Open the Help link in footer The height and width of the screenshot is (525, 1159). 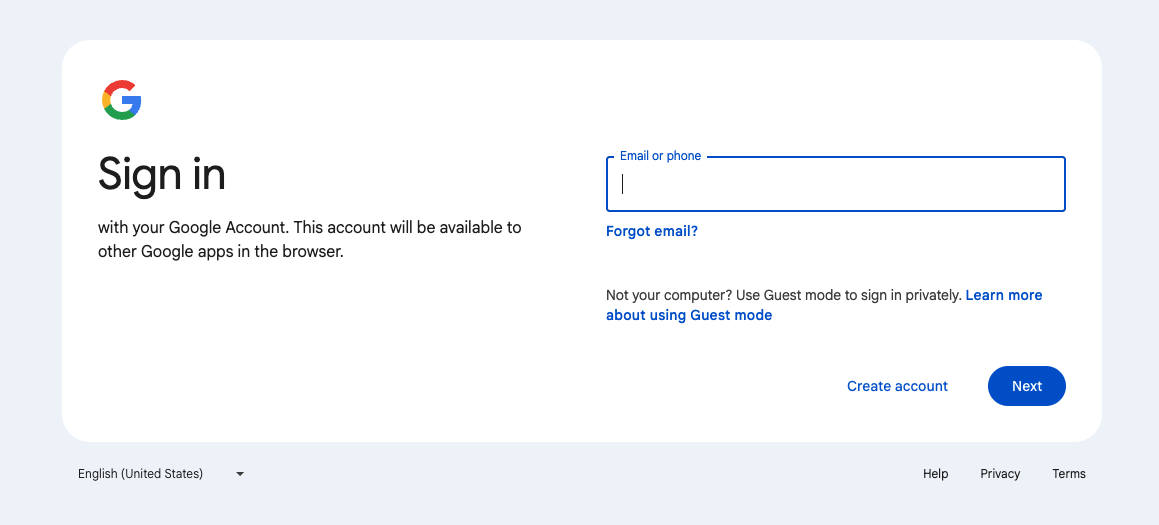click(935, 474)
